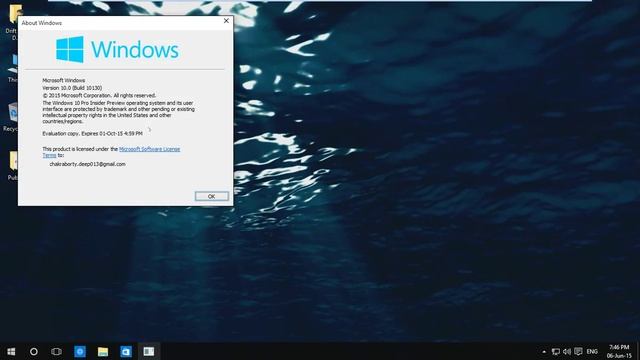Switch input language via ENG indicator
The height and width of the screenshot is (360, 640).
tap(592, 351)
